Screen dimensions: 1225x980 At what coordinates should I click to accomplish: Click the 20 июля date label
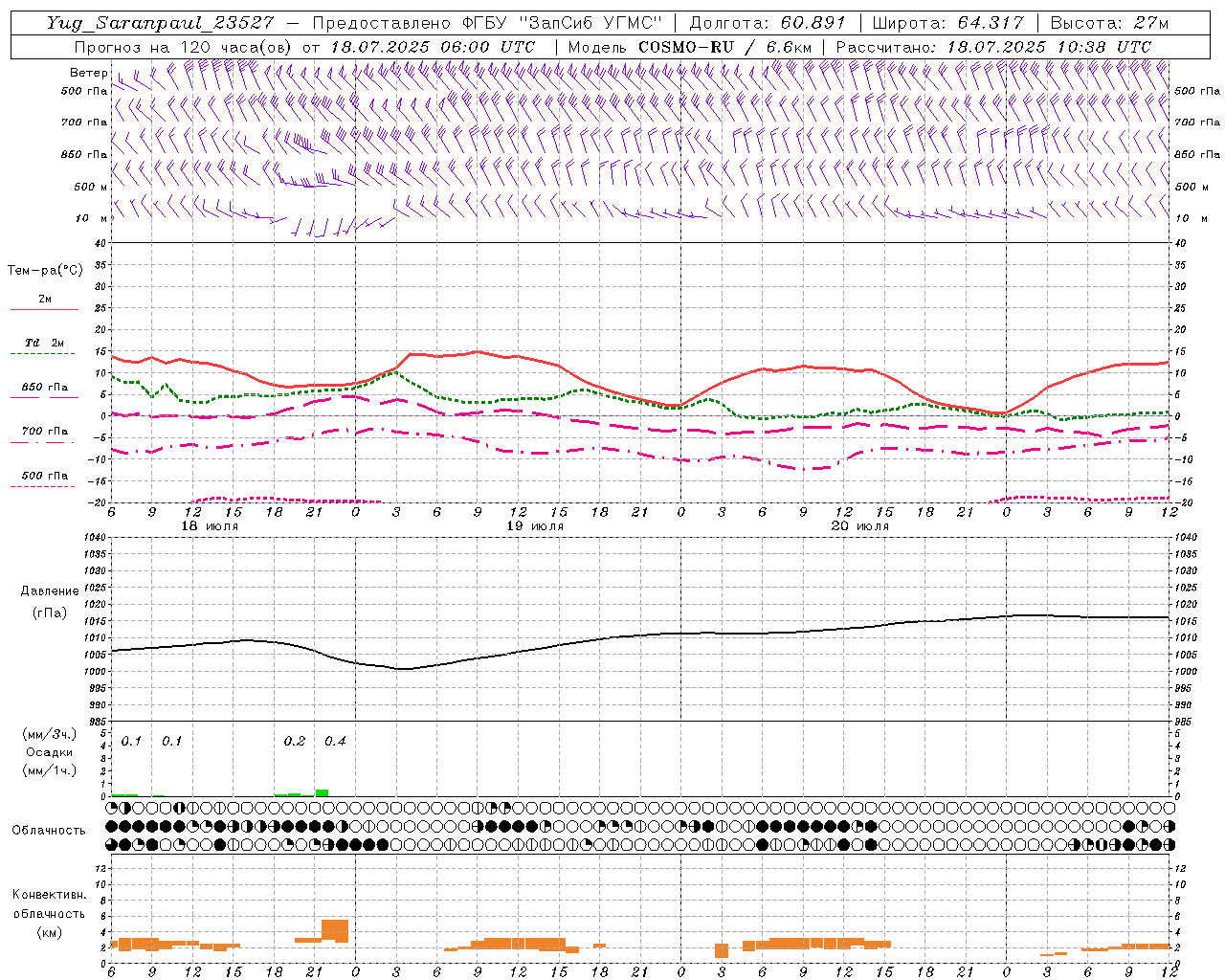click(x=859, y=526)
